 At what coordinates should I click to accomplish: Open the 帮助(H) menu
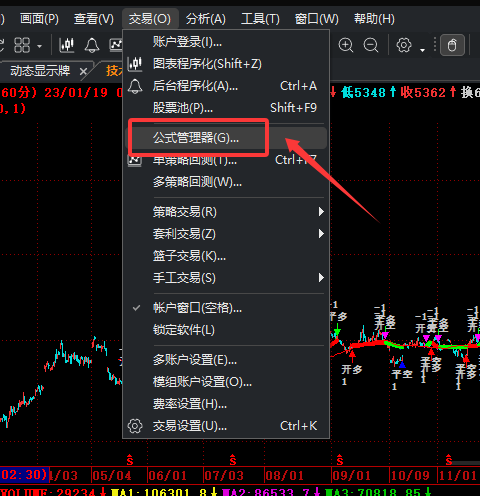pos(374,19)
